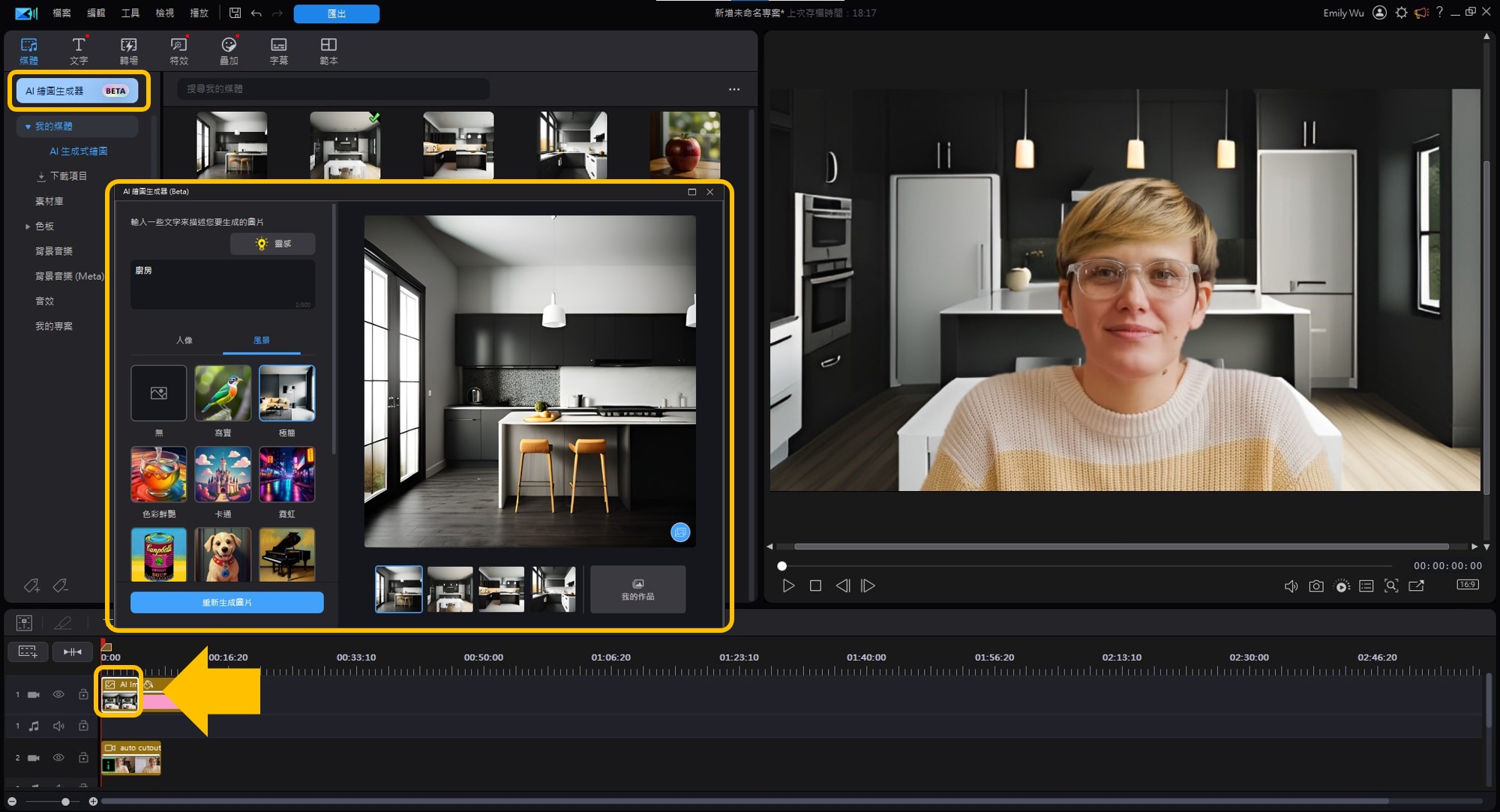1500x812 pixels.
Task: Expand the 色板 tree node
Action: point(28,226)
